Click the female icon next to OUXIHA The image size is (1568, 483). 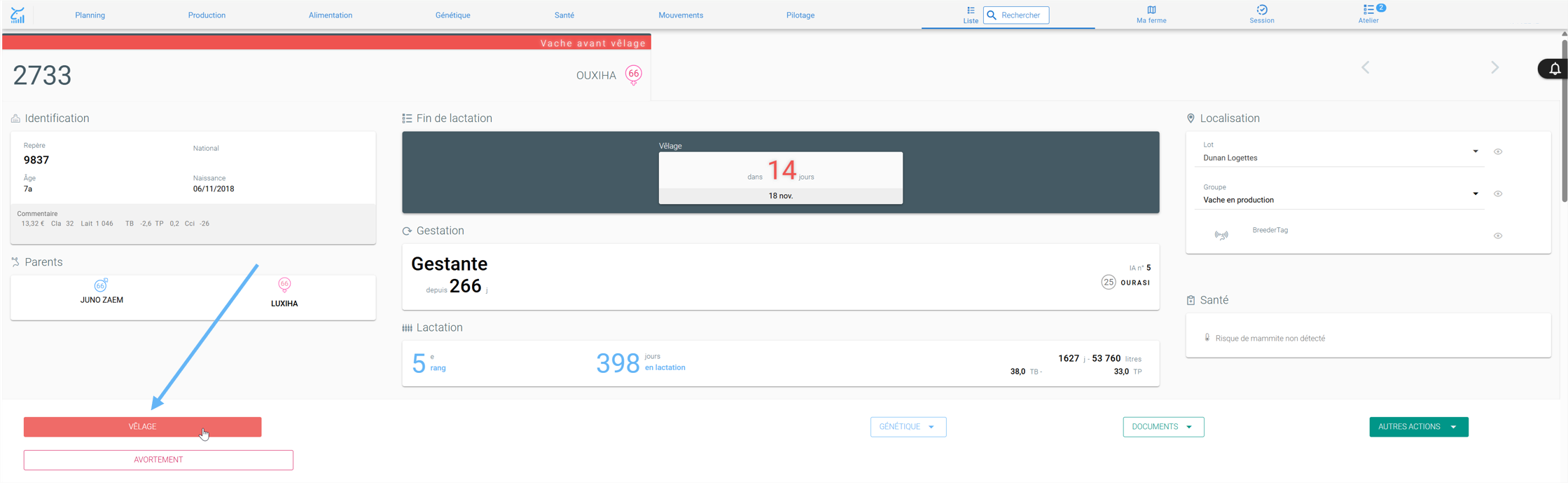[634, 75]
